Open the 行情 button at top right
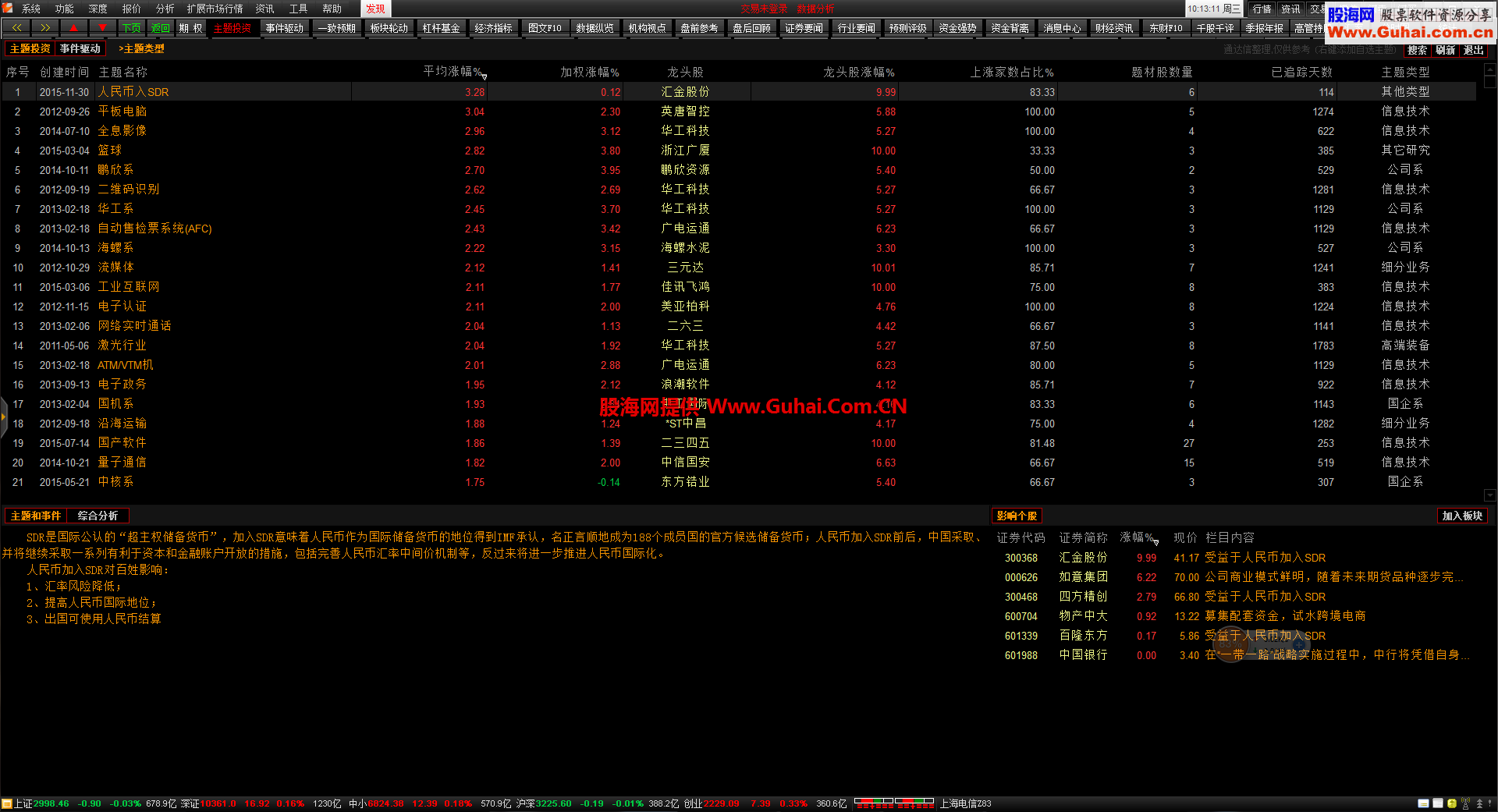The width and height of the screenshot is (1498, 812). [1262, 9]
